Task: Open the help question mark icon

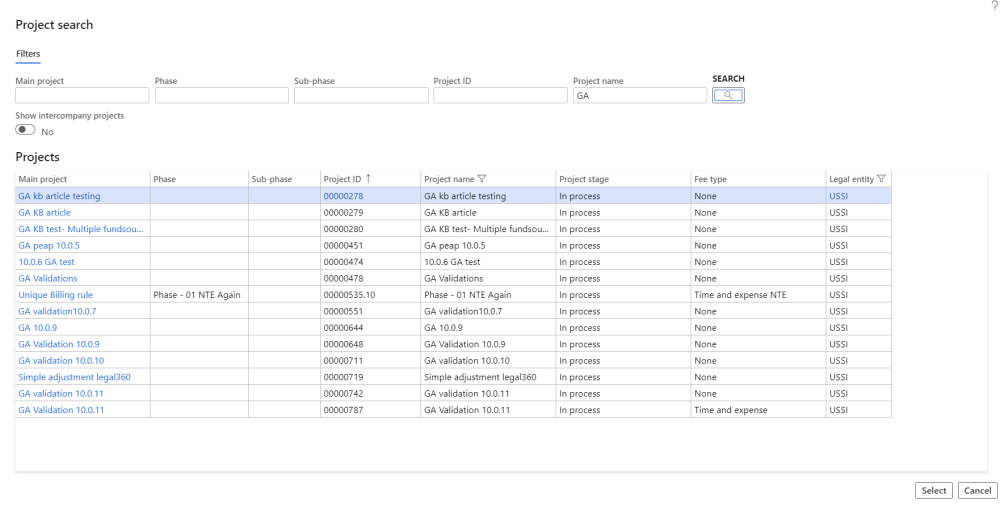Action: click(x=993, y=6)
